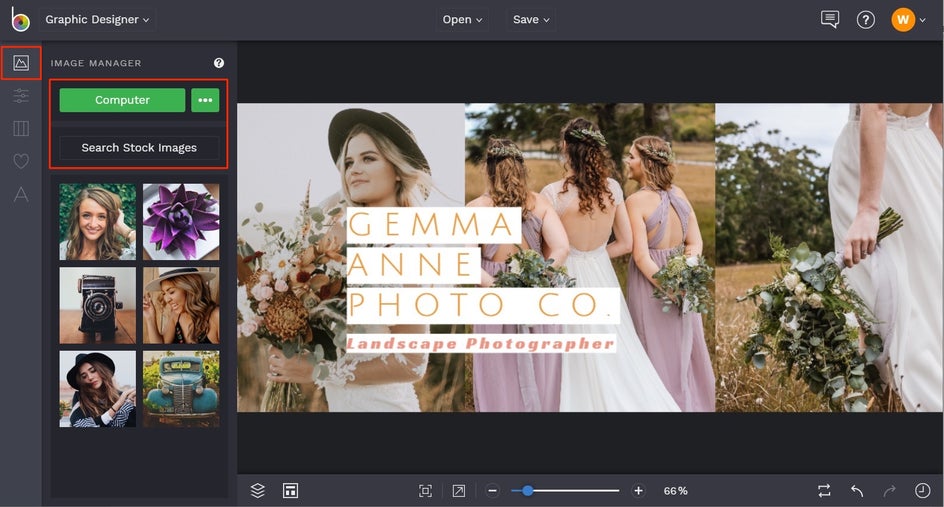Click the Search Stock Images button
Screen dimensions: 944x507
coord(139,148)
